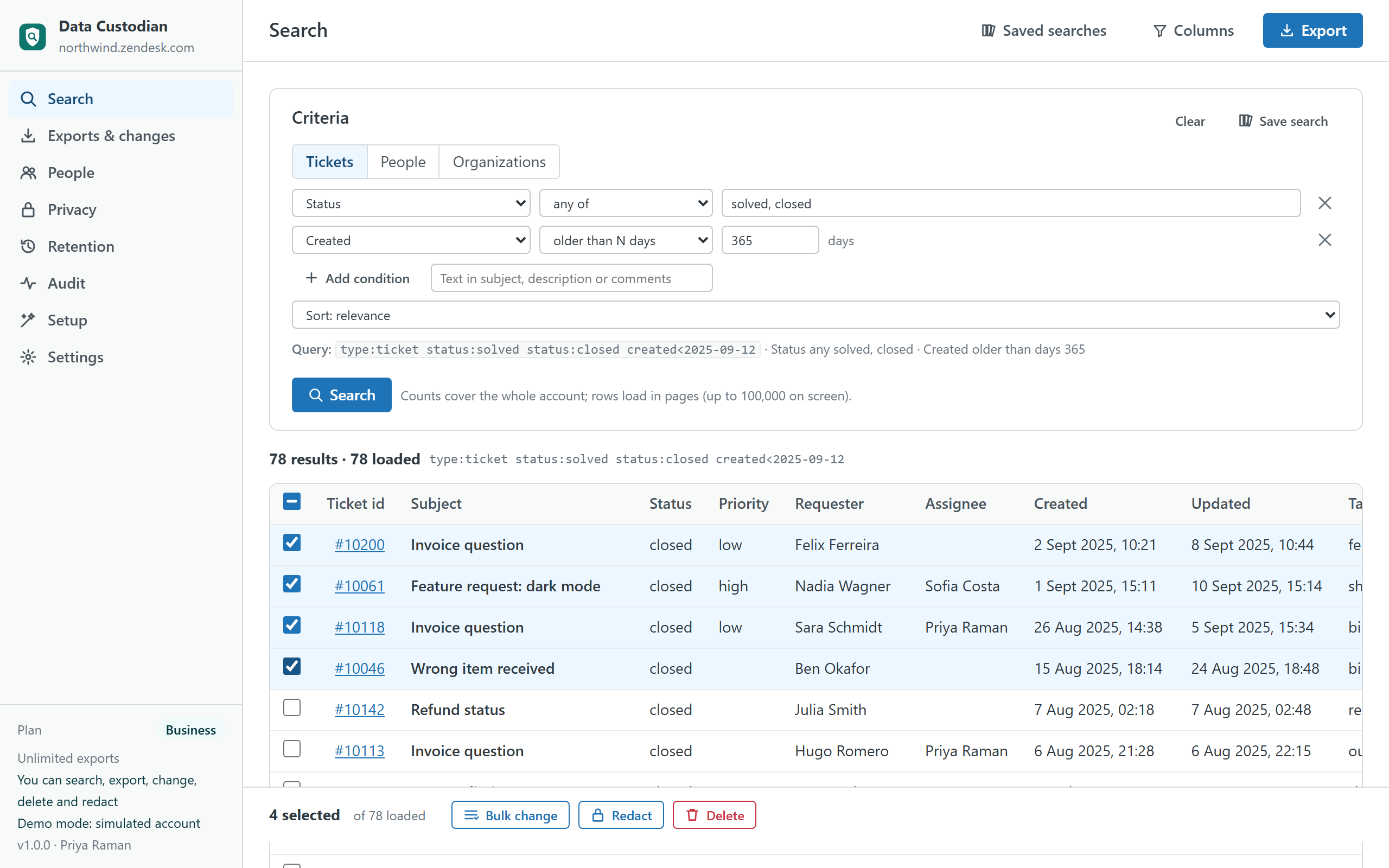Open ticket #10046 link

coord(359,669)
